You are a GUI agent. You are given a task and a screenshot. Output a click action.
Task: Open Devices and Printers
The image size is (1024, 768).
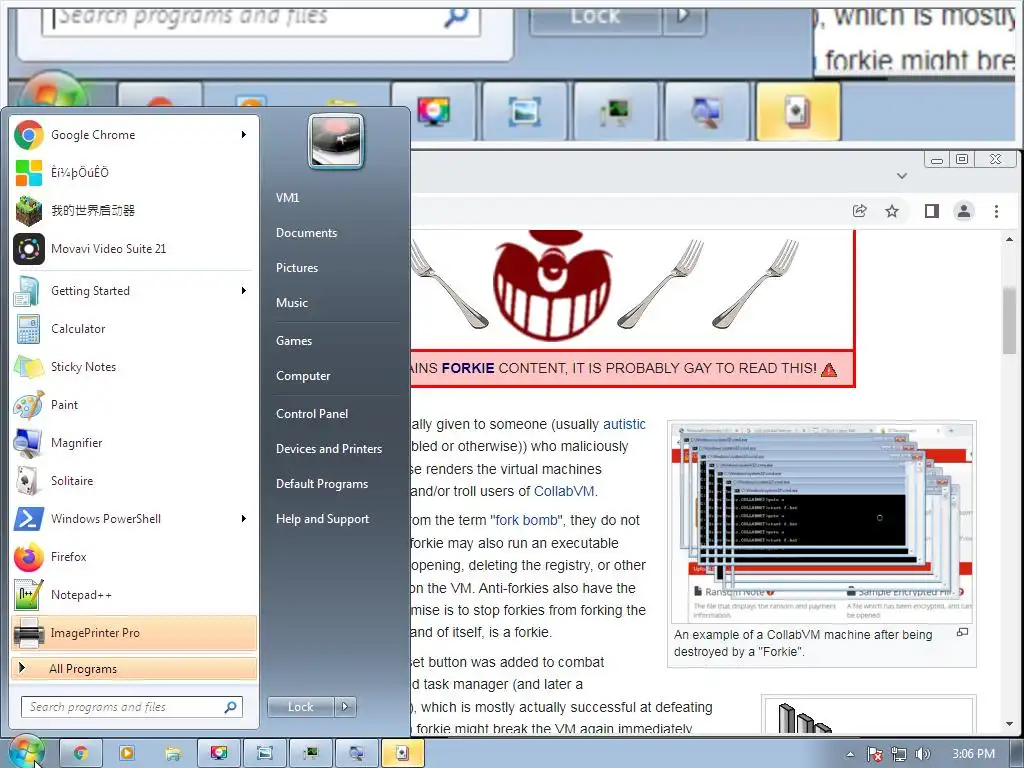pyautogui.click(x=328, y=449)
